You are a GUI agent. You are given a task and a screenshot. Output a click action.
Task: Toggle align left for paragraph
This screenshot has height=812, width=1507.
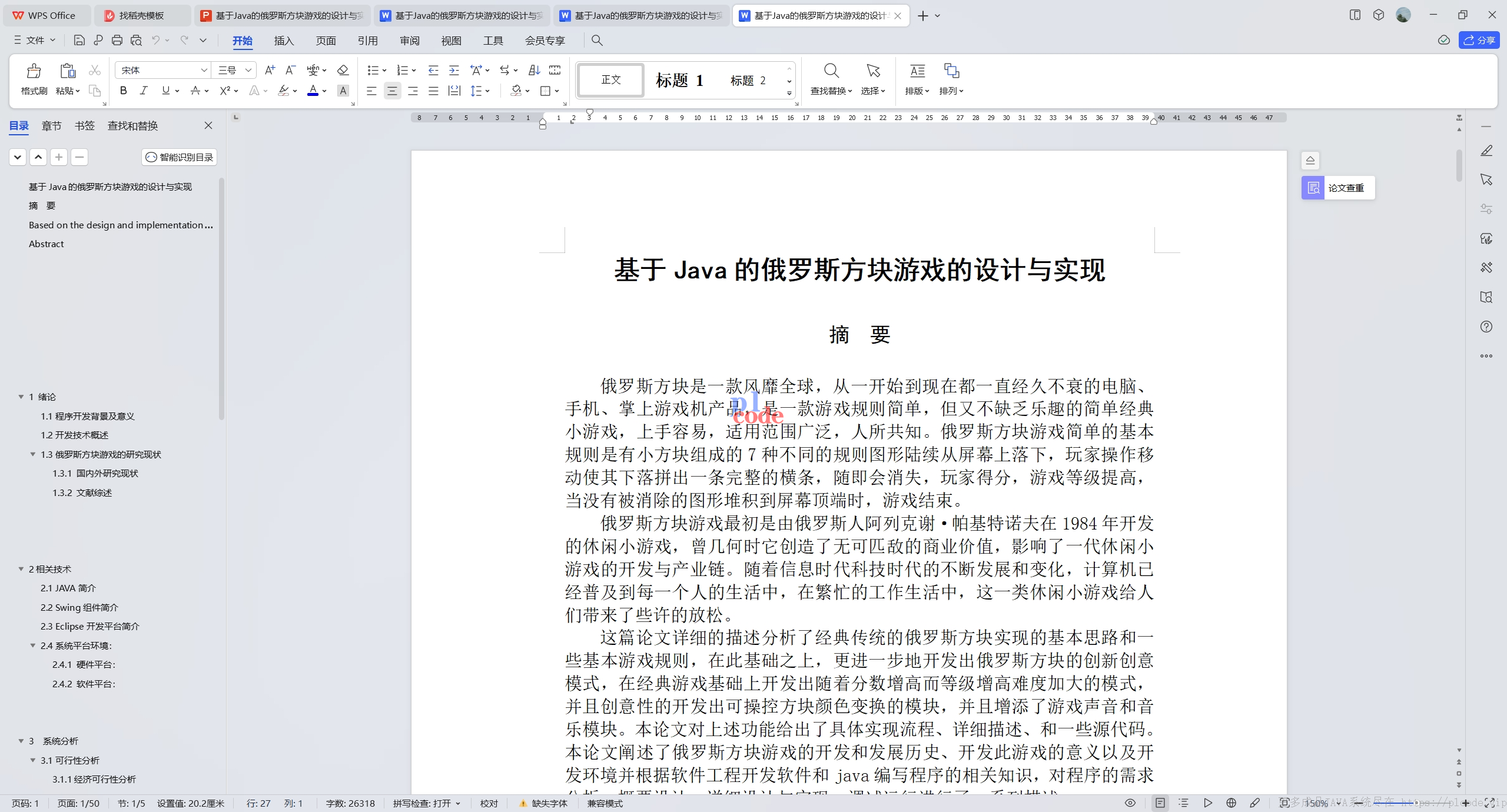tap(371, 91)
